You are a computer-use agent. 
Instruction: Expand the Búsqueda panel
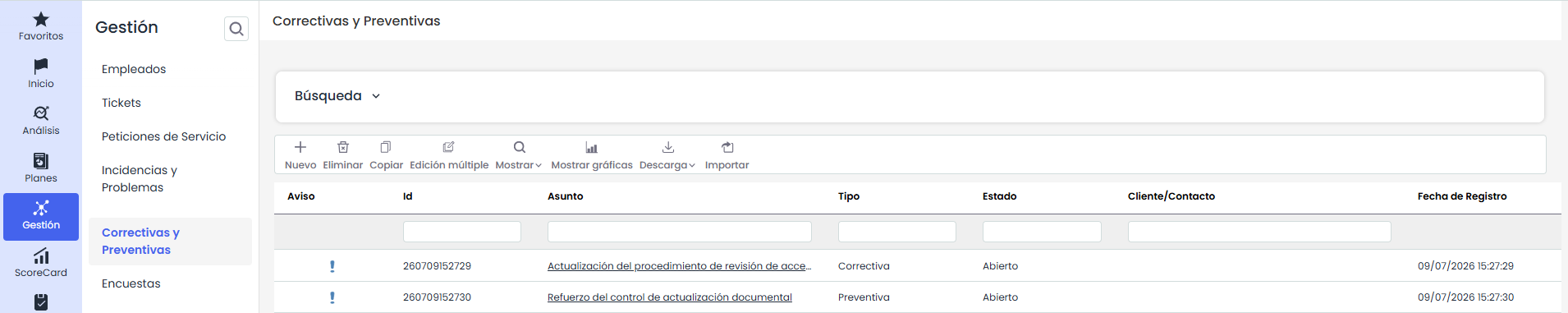click(337, 96)
